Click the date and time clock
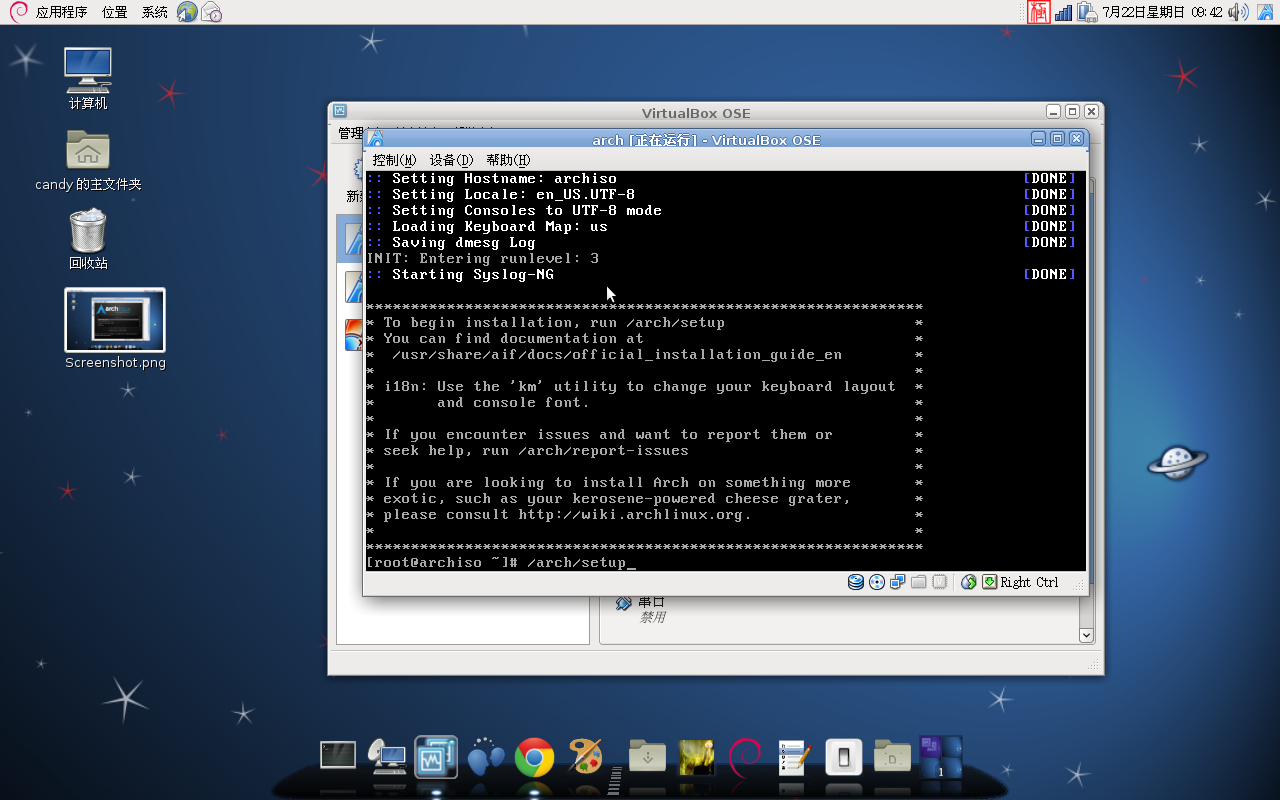Viewport: 1280px width, 800px height. coord(1162,12)
